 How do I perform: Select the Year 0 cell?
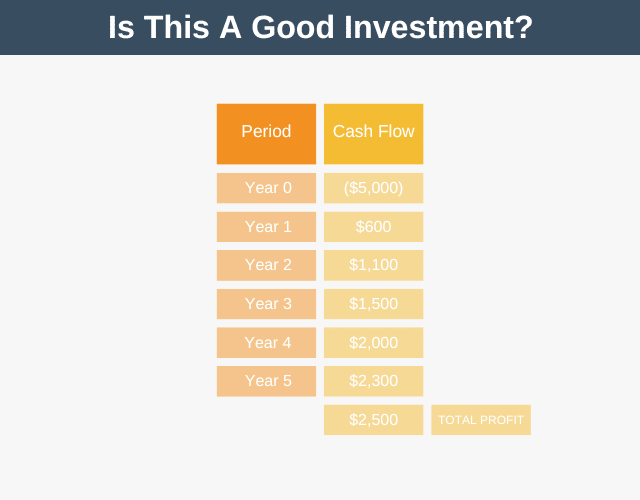pos(266,188)
